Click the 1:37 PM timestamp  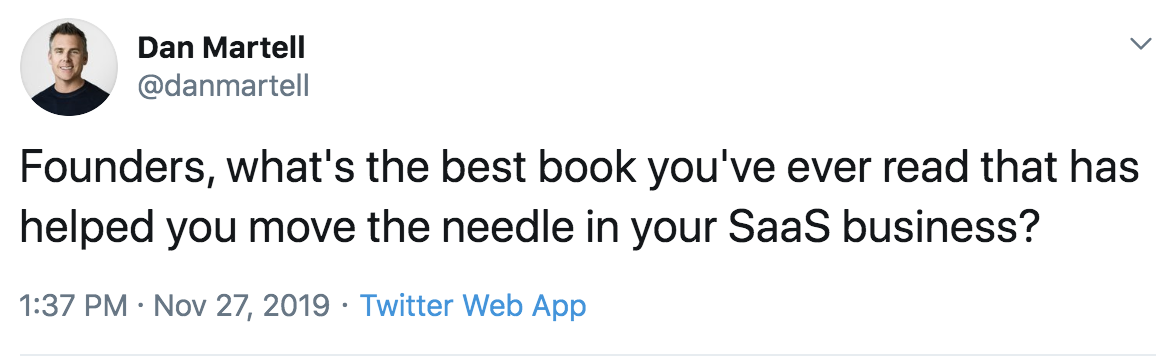point(74,305)
